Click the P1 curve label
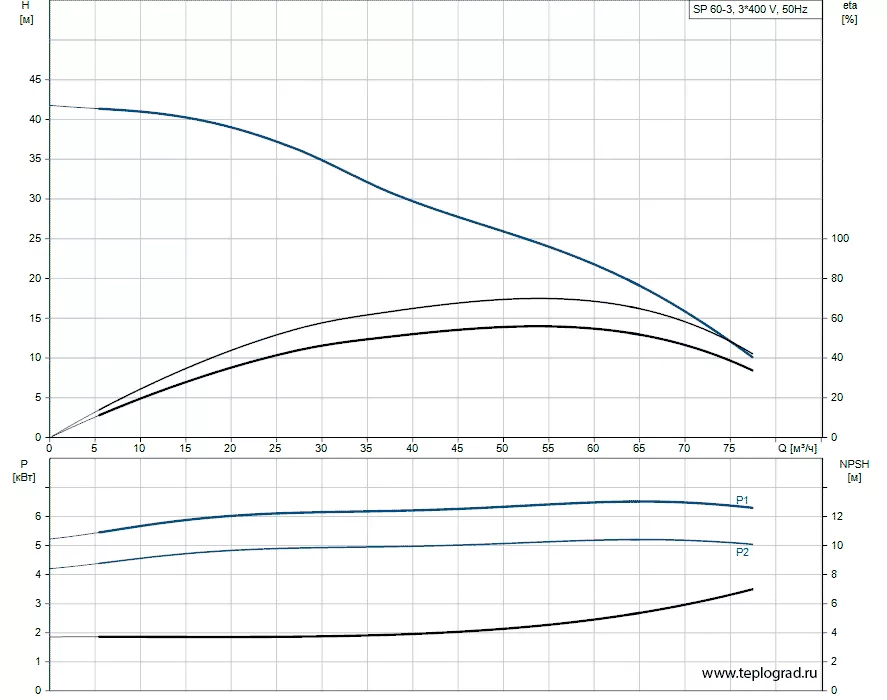This screenshot has height=700, width=887. tap(742, 500)
